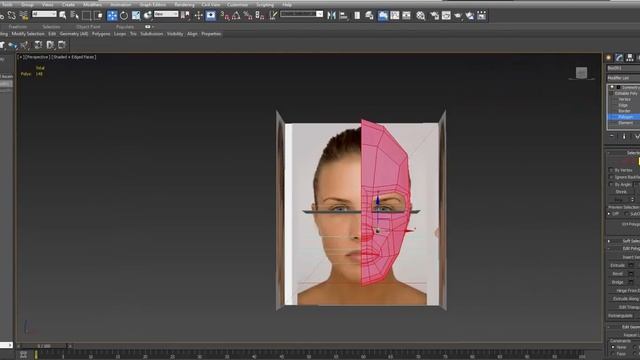640x360 pixels.
Task: Select the Vertex sub-object level in stack
Action: tap(624, 99)
